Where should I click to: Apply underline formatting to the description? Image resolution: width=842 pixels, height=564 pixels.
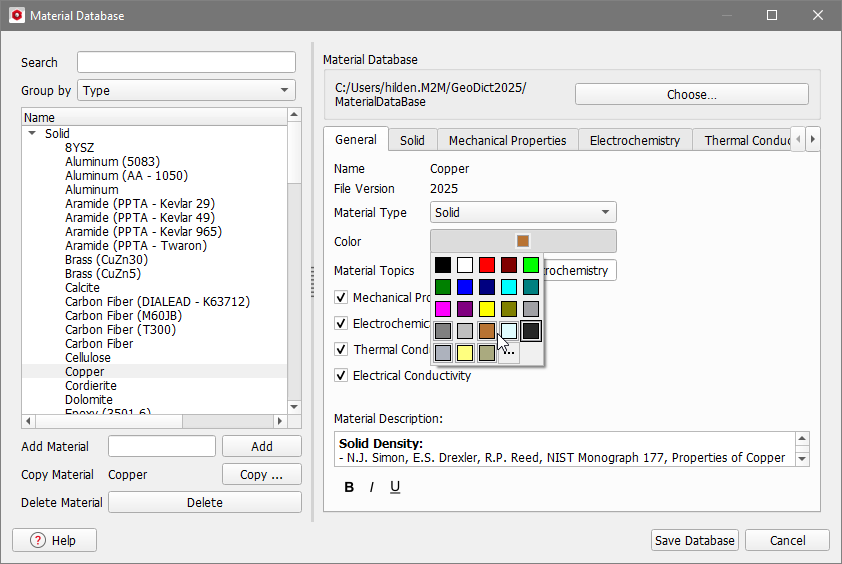[395, 487]
